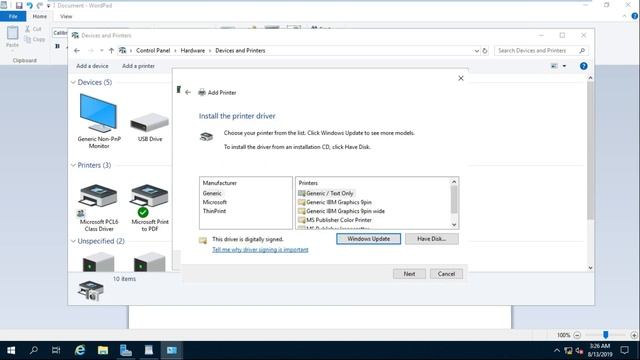Screen dimensions: 640x360
Task: Click the WordPad zoom slider handle
Action: tap(606, 335)
